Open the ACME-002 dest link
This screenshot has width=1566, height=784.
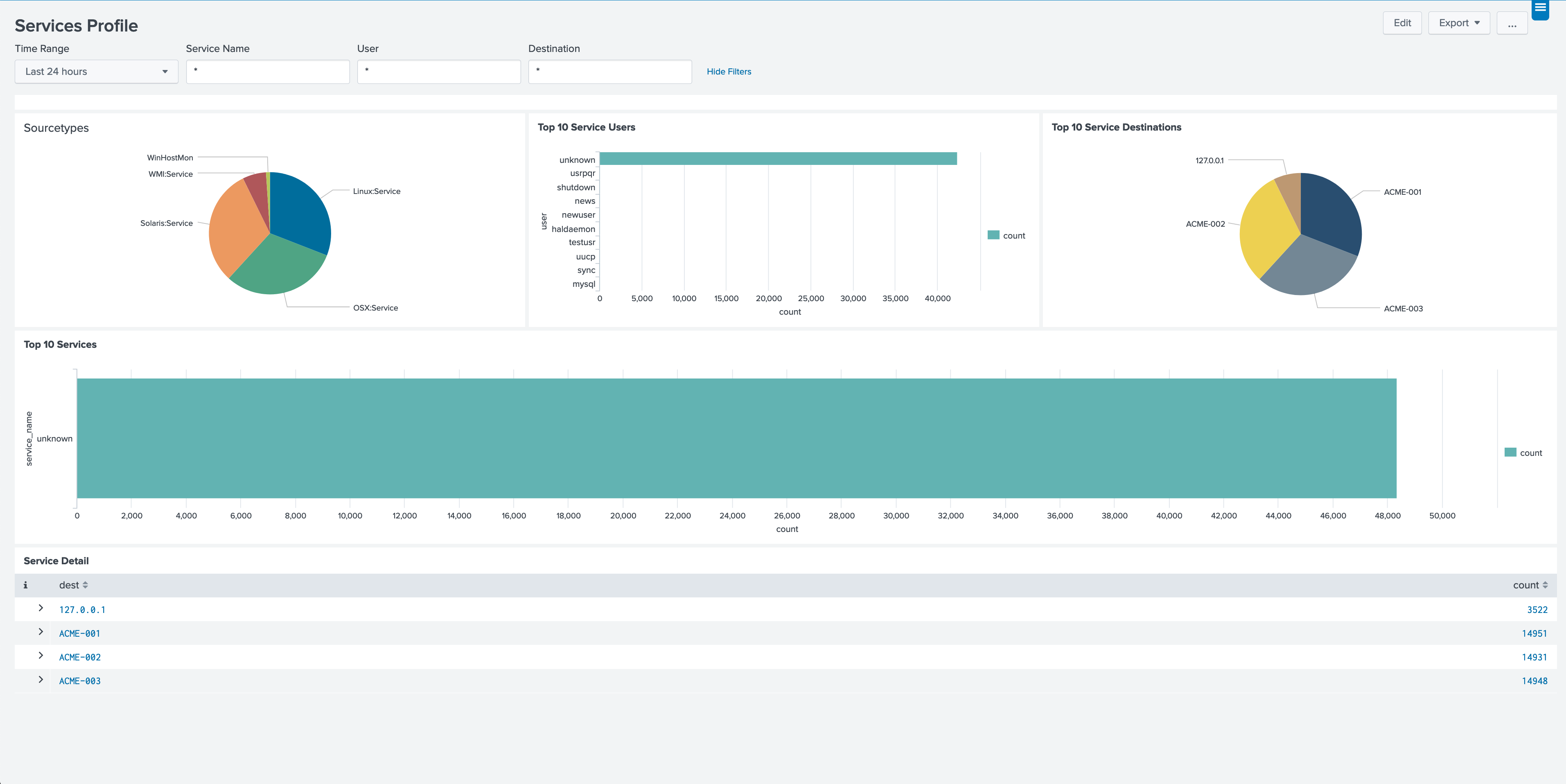pyautogui.click(x=80, y=657)
